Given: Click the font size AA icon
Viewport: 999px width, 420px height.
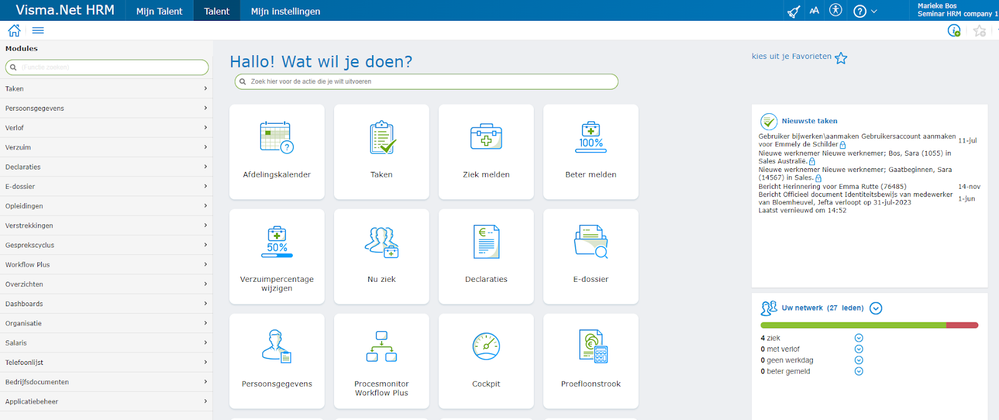Looking at the screenshot, I should 814,11.
